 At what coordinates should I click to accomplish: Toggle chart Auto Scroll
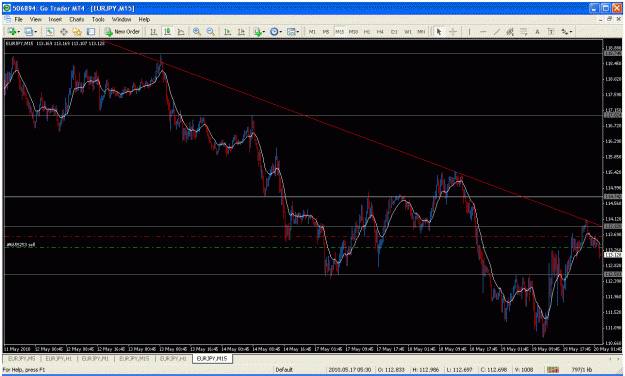[x=228, y=31]
